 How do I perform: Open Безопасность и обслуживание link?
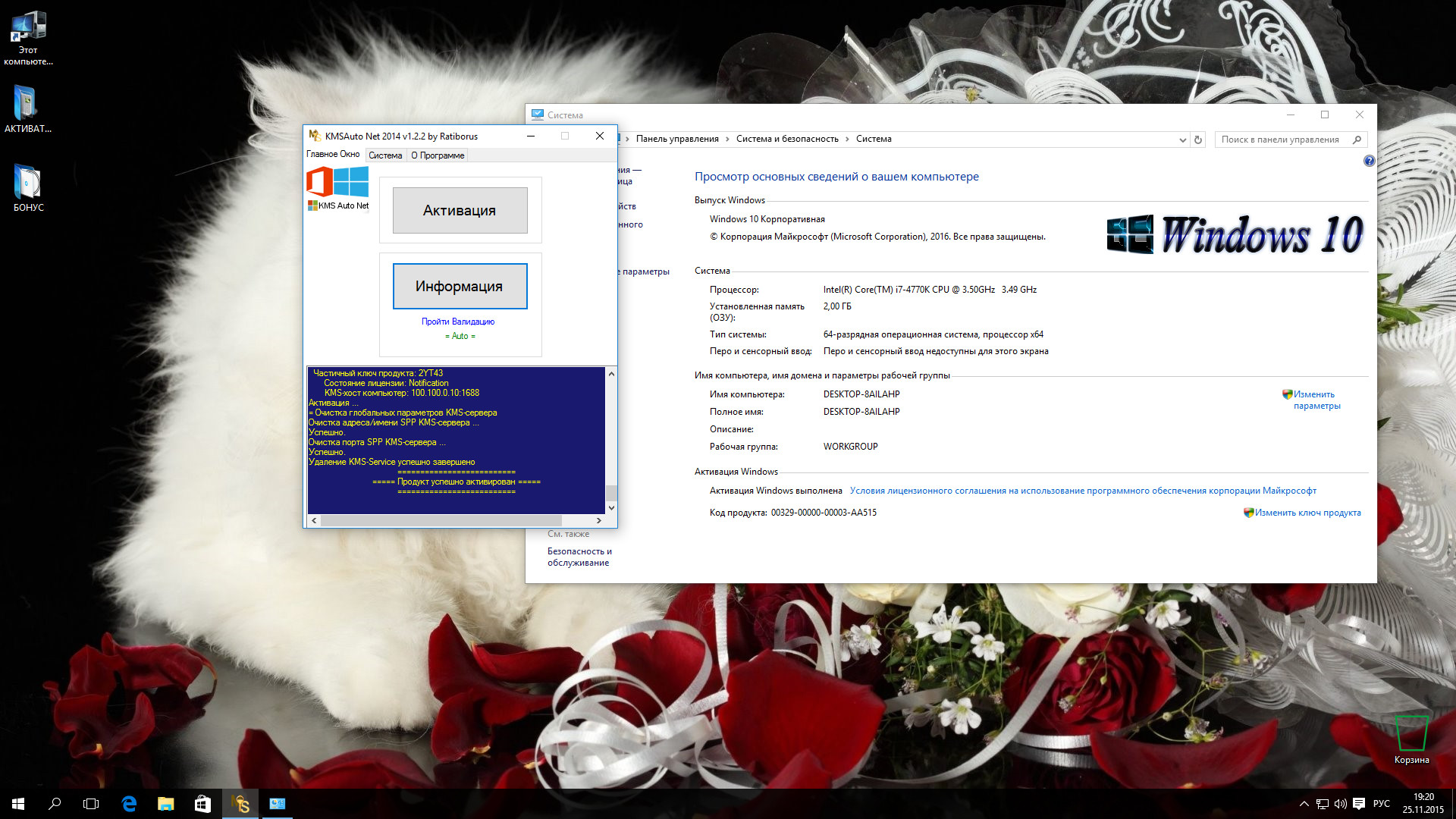[579, 557]
